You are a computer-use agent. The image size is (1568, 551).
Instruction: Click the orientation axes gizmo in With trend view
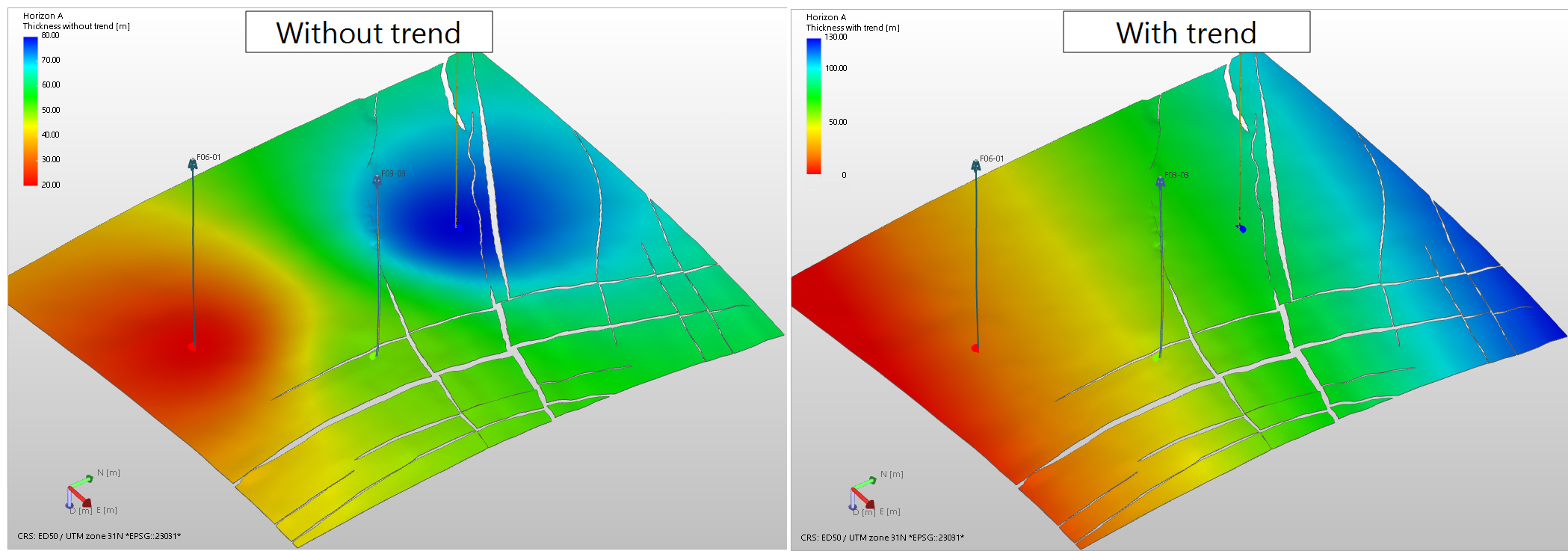(862, 494)
